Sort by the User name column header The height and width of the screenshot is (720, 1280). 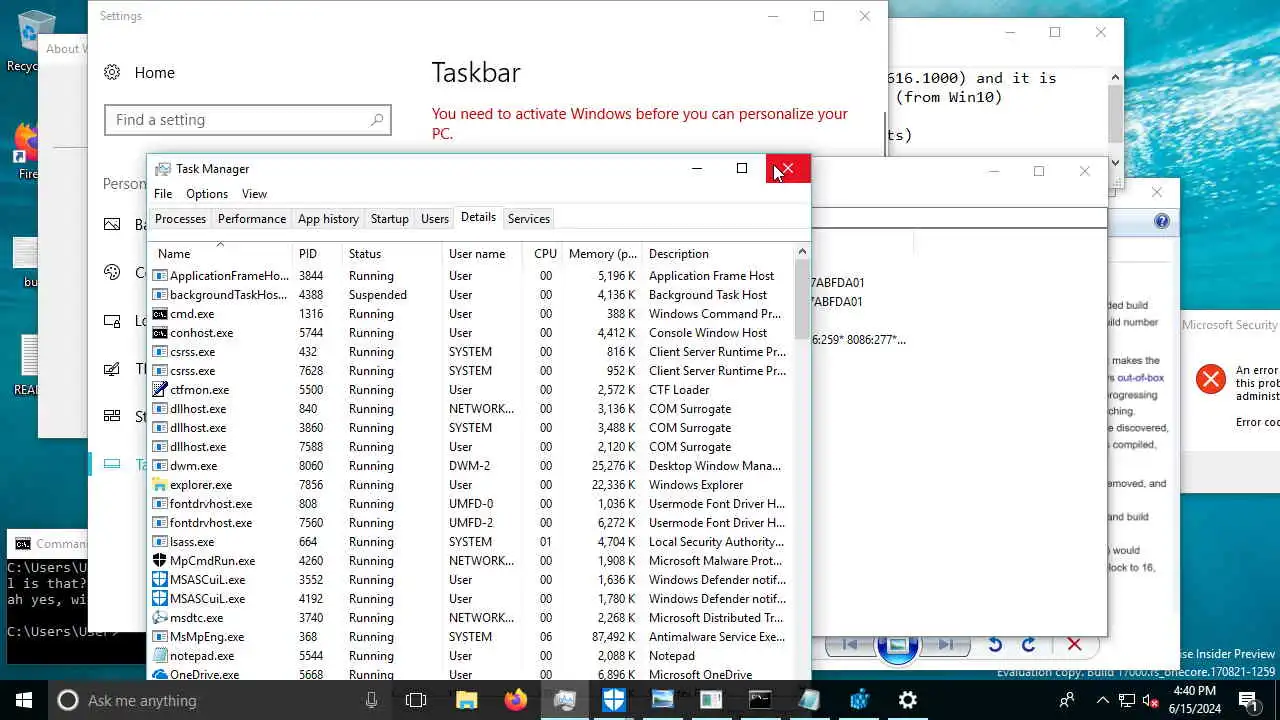pos(482,254)
